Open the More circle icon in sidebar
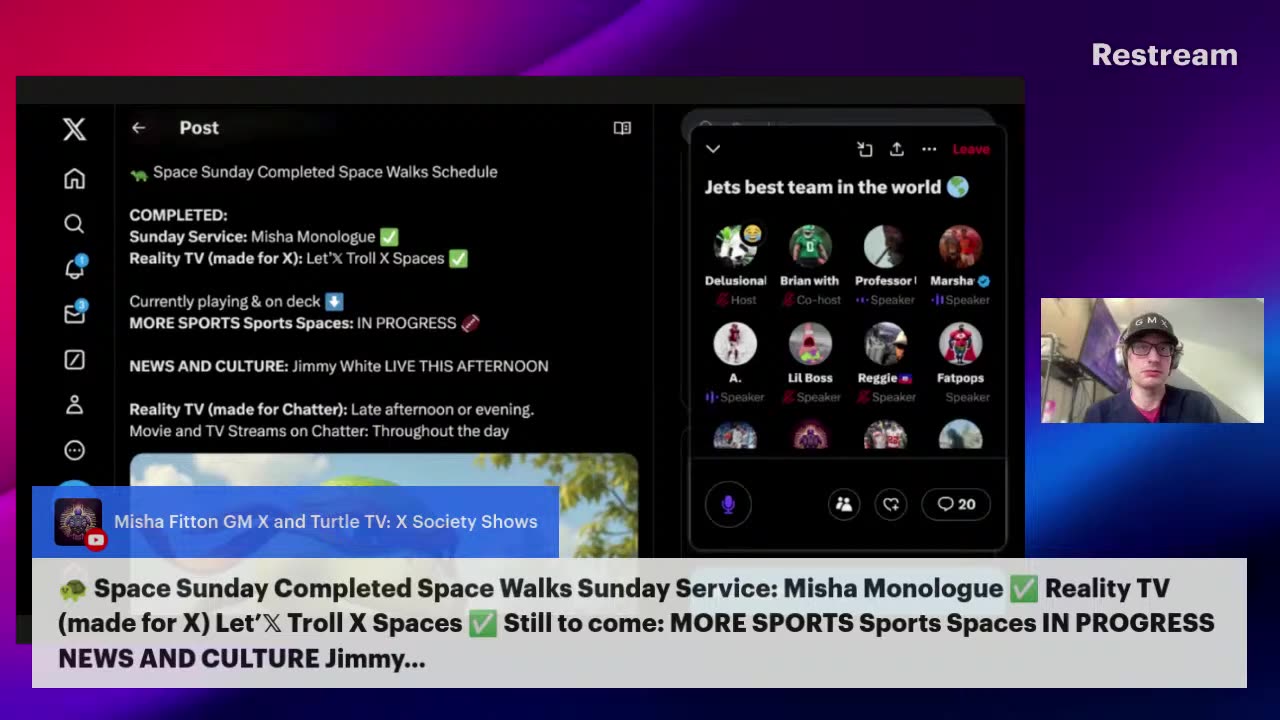 click(x=74, y=450)
